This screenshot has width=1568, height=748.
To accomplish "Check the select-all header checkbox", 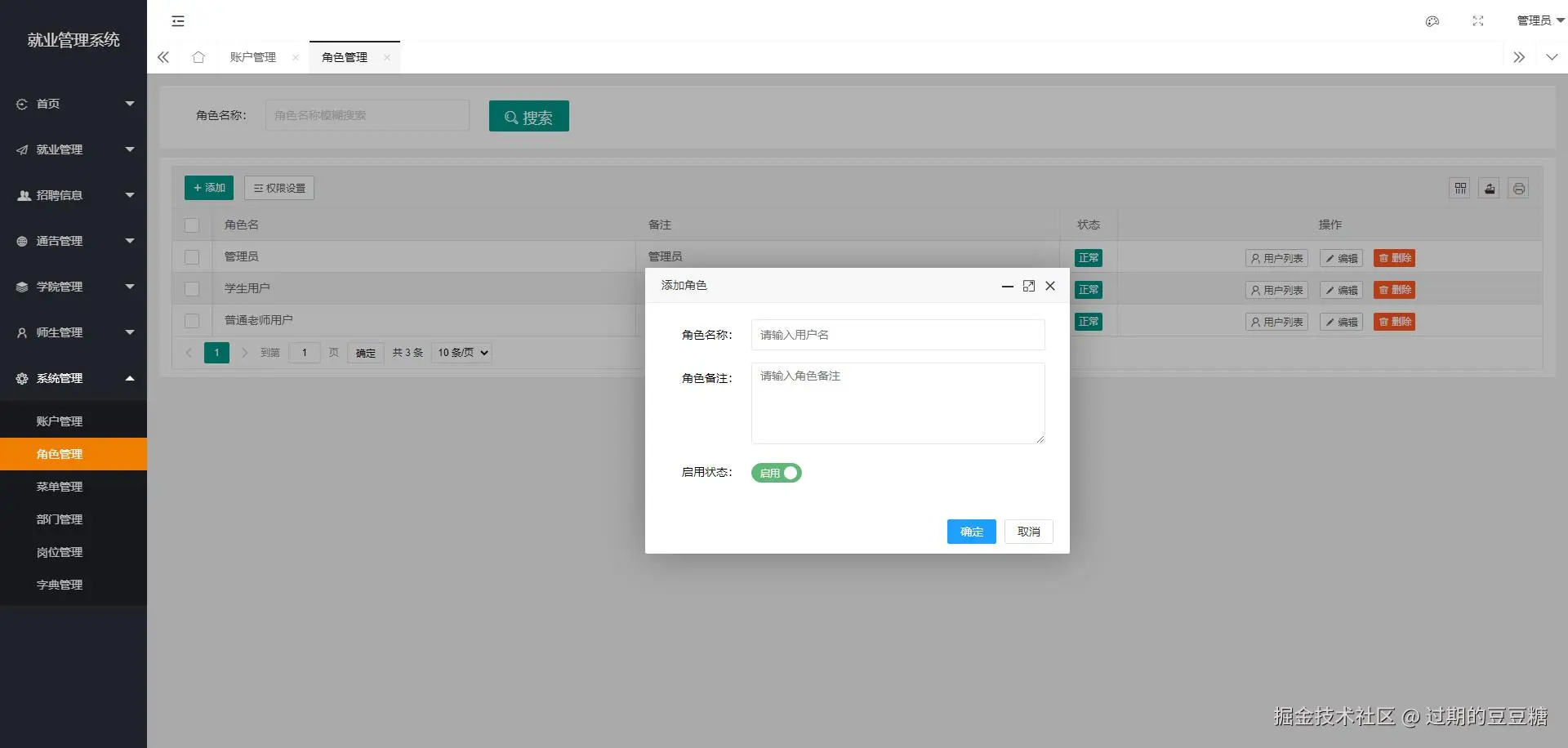I will point(192,225).
